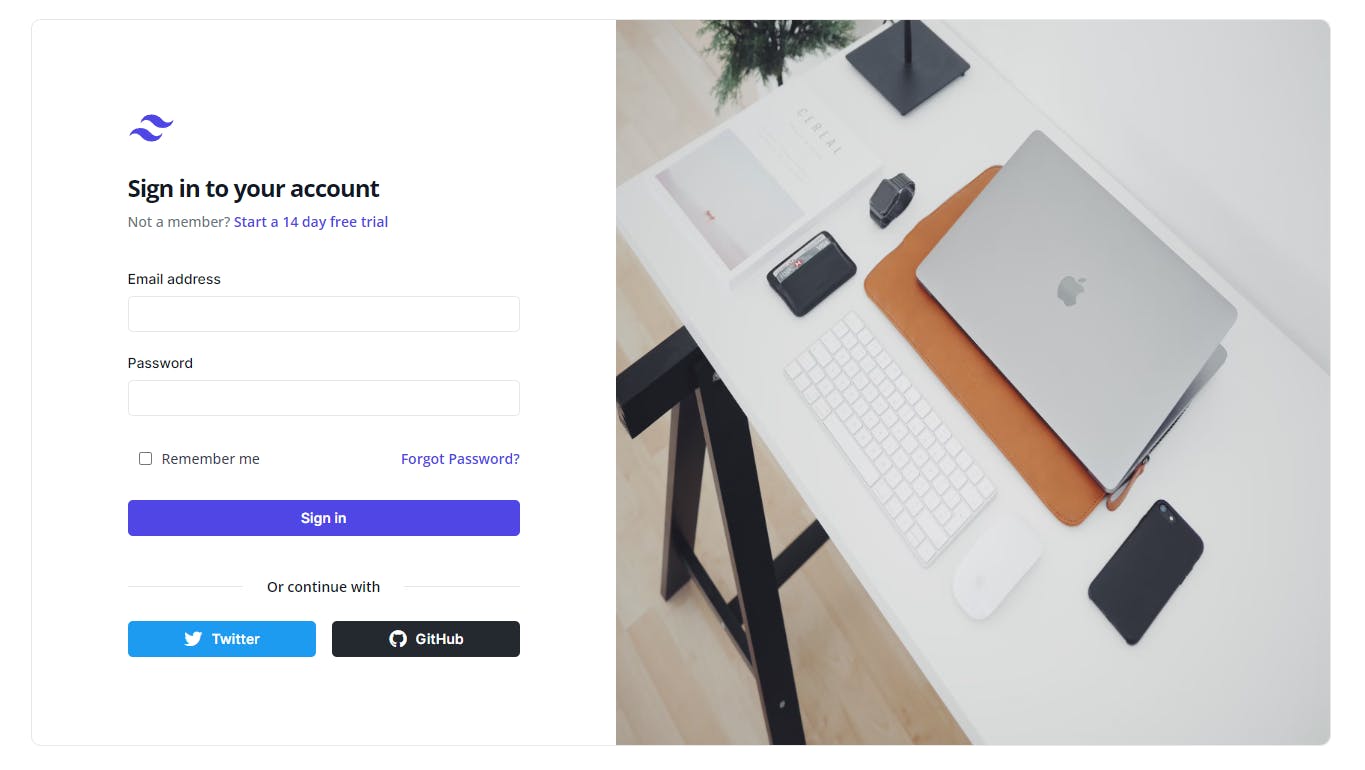Submit using the purple Sign in button

324,518
